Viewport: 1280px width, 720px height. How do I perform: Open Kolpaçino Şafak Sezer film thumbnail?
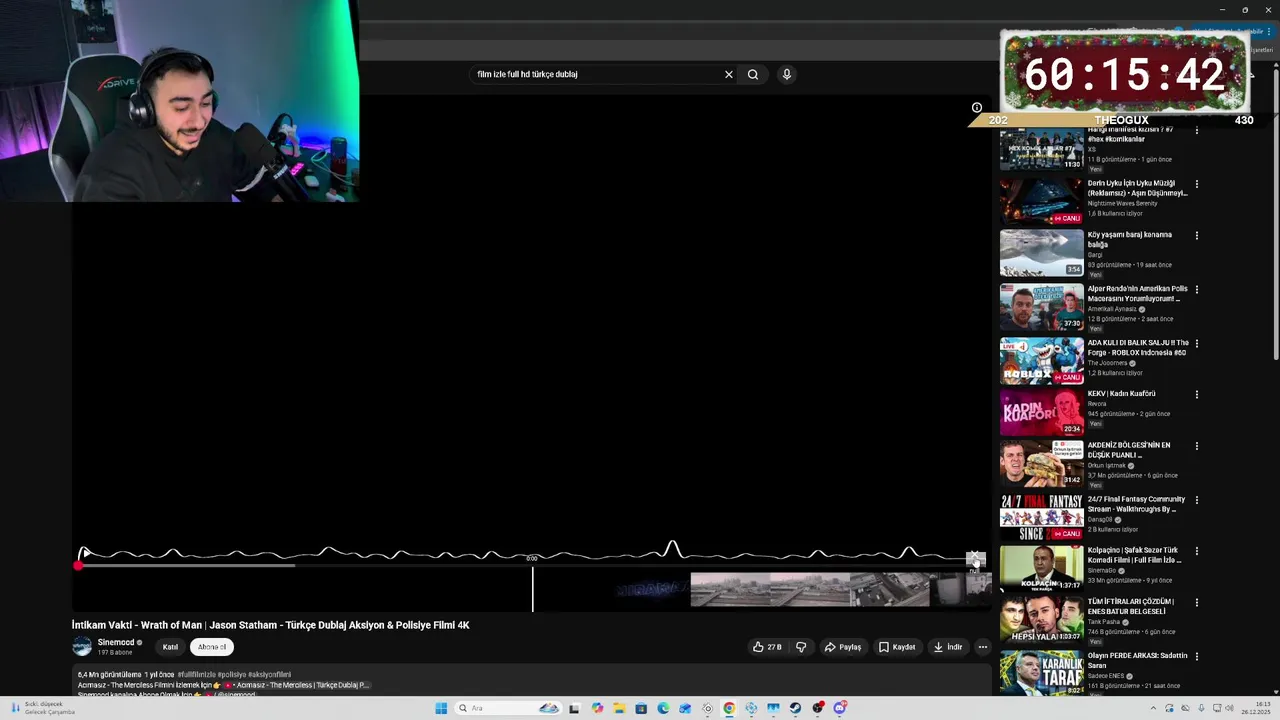(1041, 567)
